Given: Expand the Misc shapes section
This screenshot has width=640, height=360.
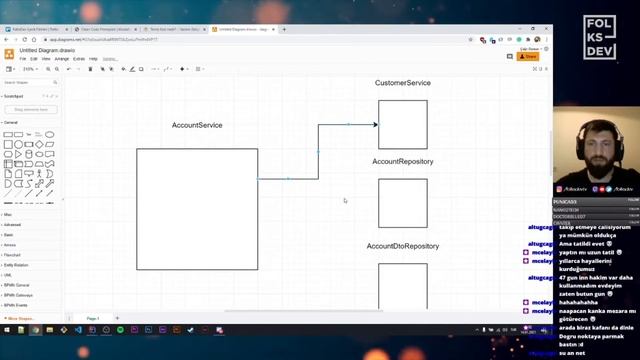Looking at the screenshot, I should [x=7, y=215].
